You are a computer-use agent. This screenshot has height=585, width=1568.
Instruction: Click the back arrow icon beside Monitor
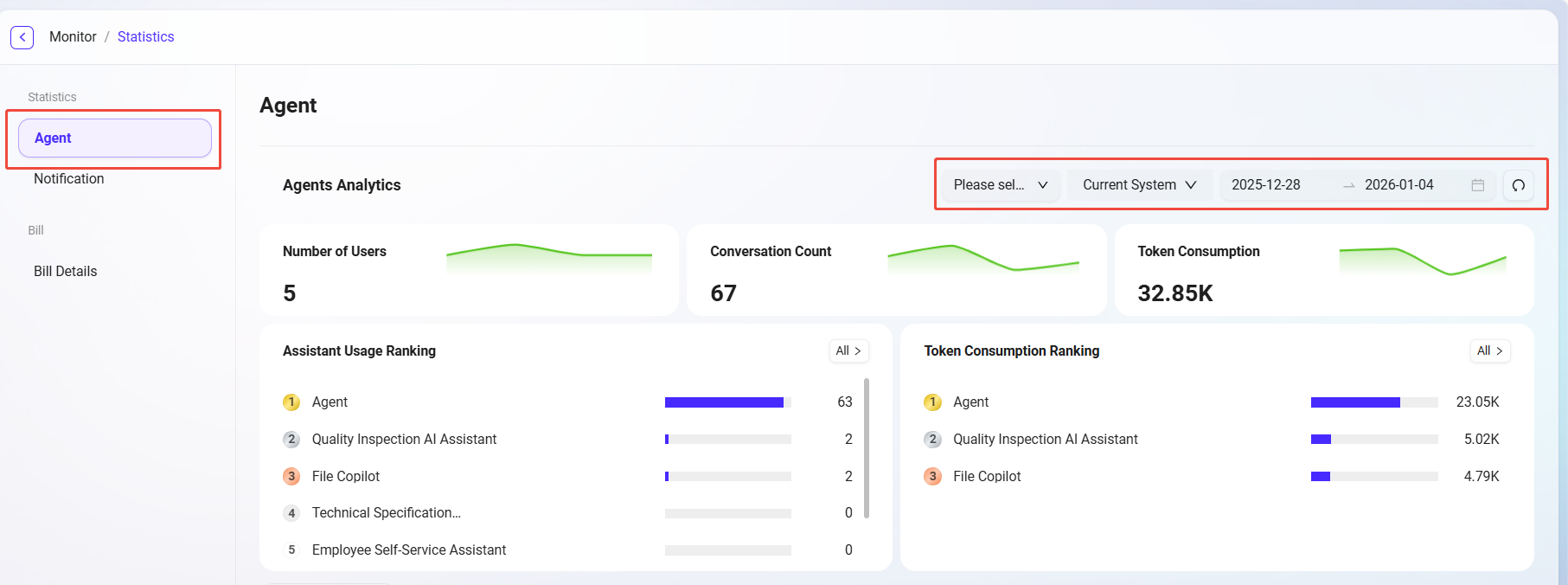pos(22,37)
